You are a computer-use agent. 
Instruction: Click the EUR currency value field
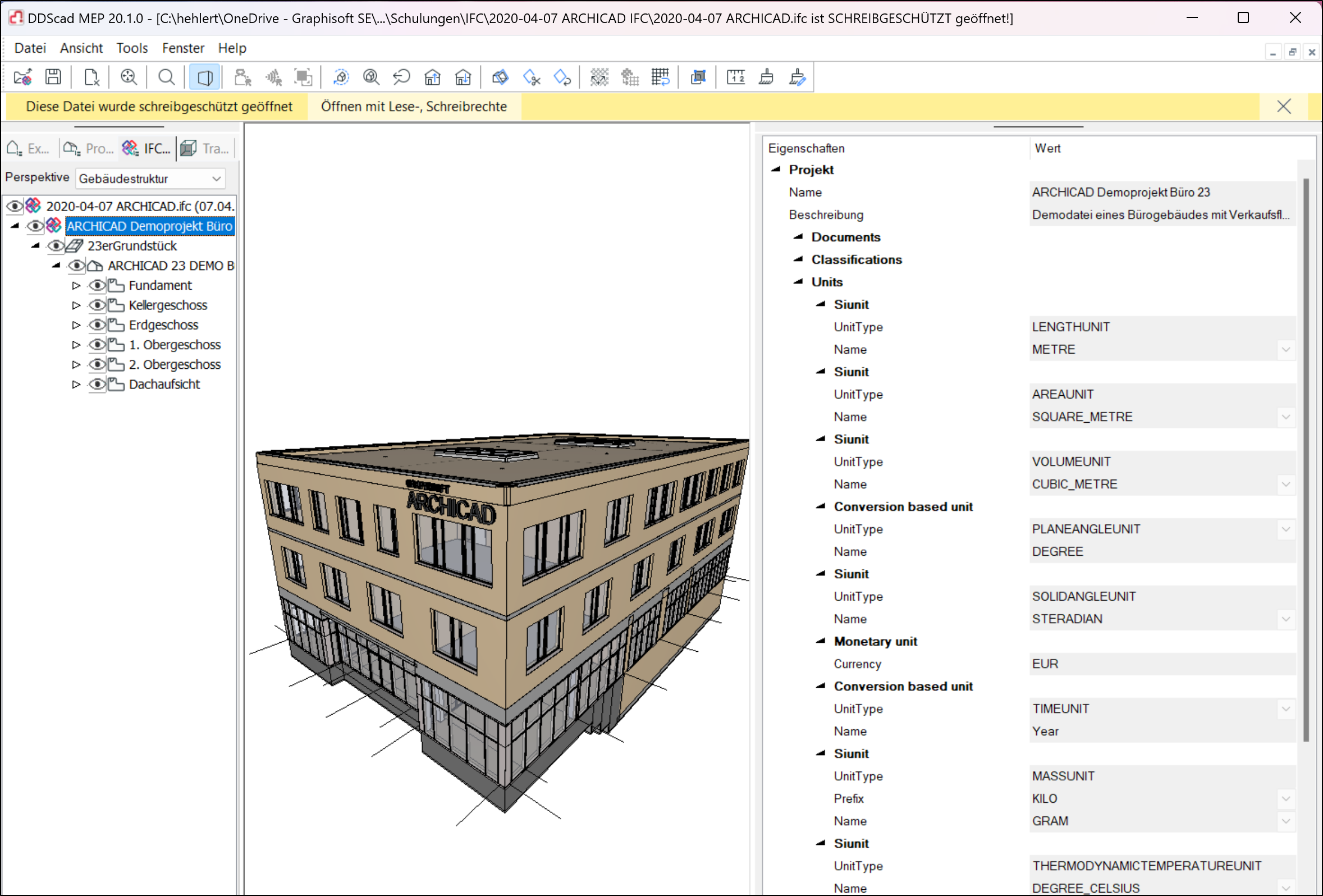1162,664
